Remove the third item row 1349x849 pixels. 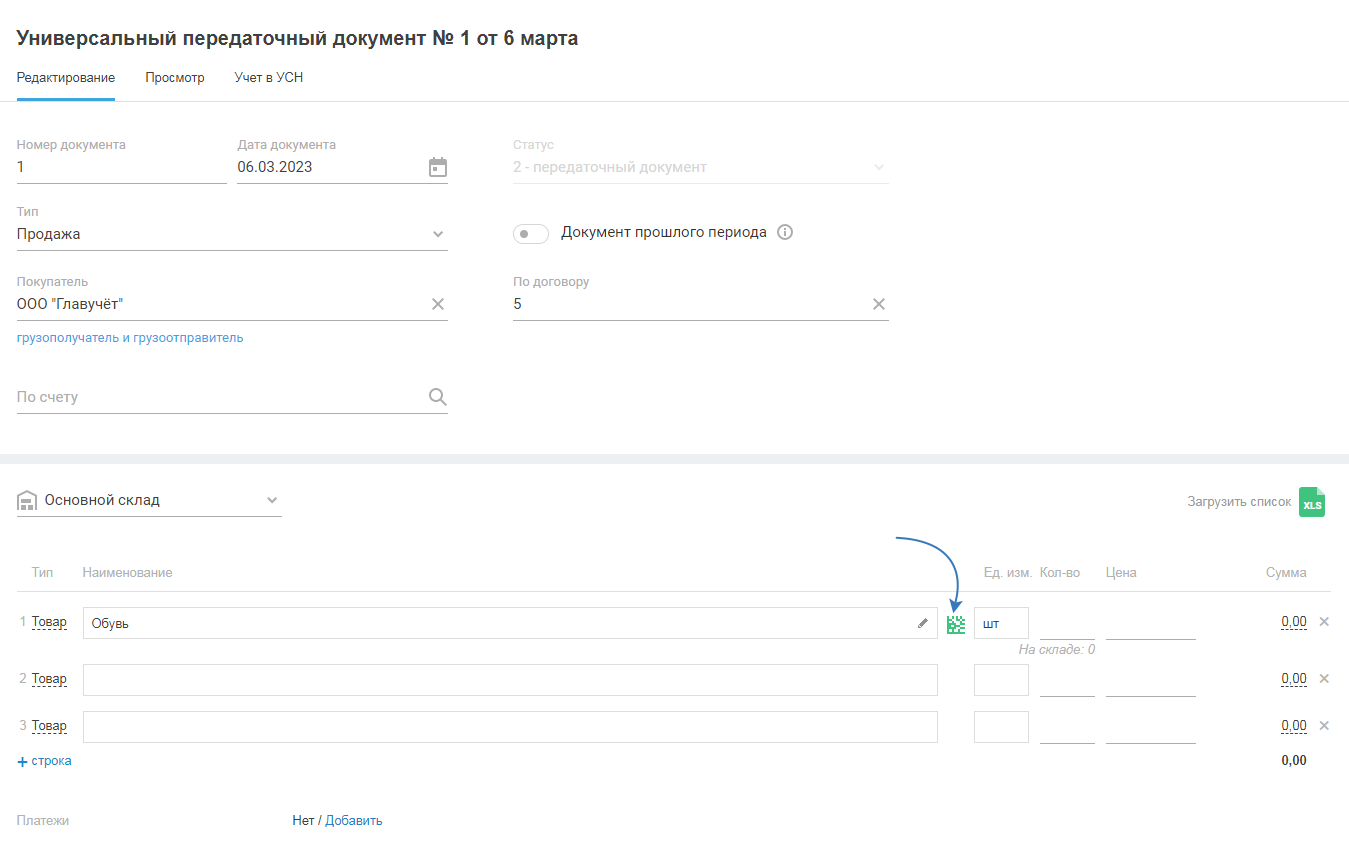1324,726
